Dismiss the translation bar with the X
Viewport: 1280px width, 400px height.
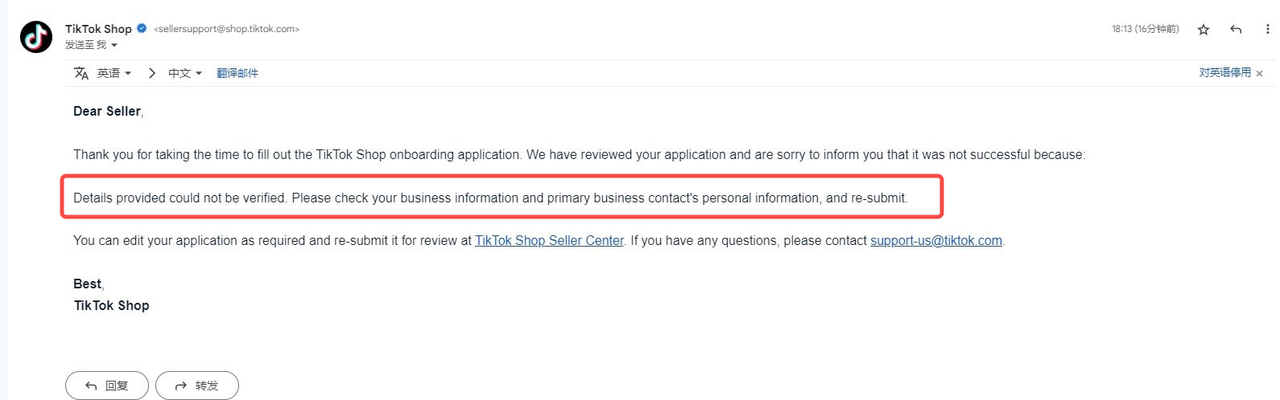(x=1260, y=74)
